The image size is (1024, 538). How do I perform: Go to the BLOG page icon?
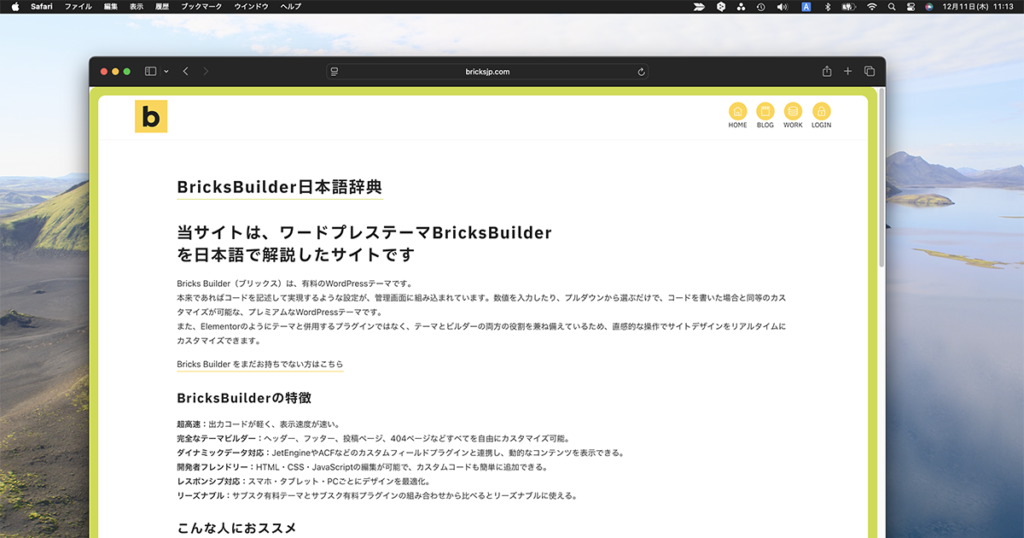(765, 112)
